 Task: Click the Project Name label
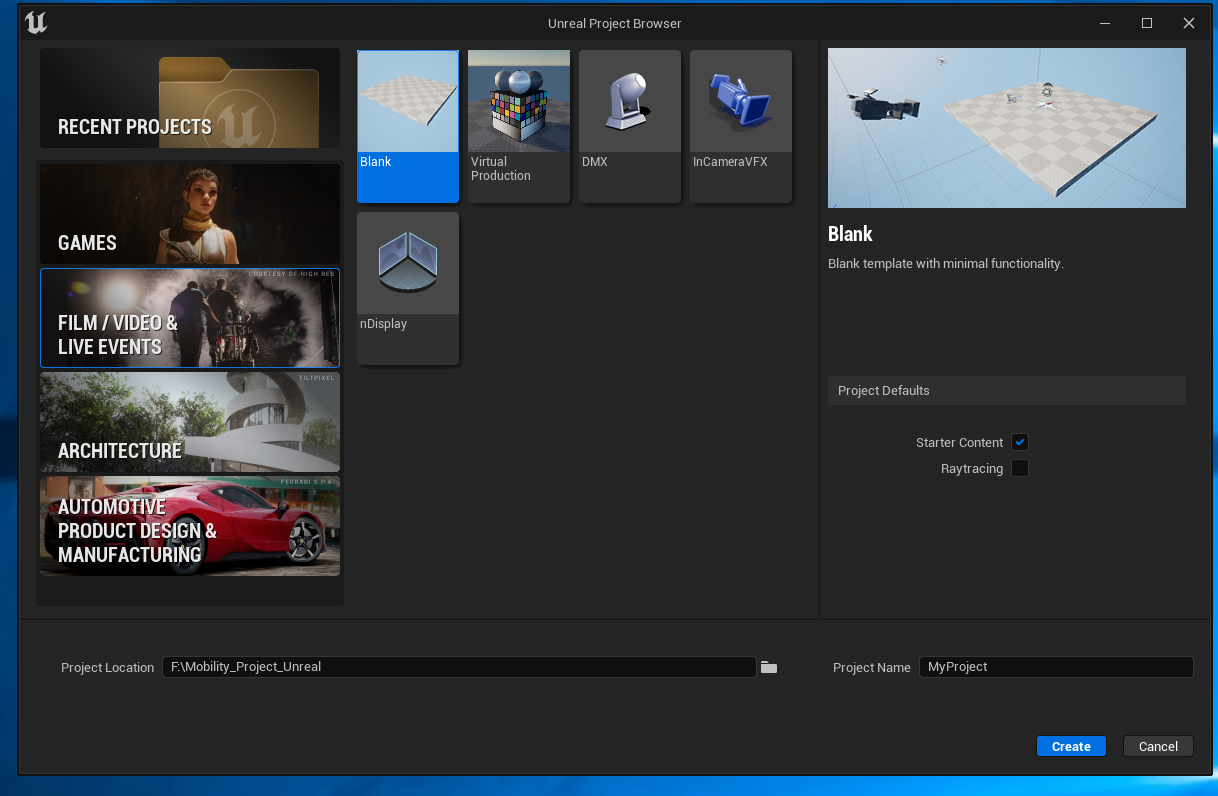(x=872, y=667)
